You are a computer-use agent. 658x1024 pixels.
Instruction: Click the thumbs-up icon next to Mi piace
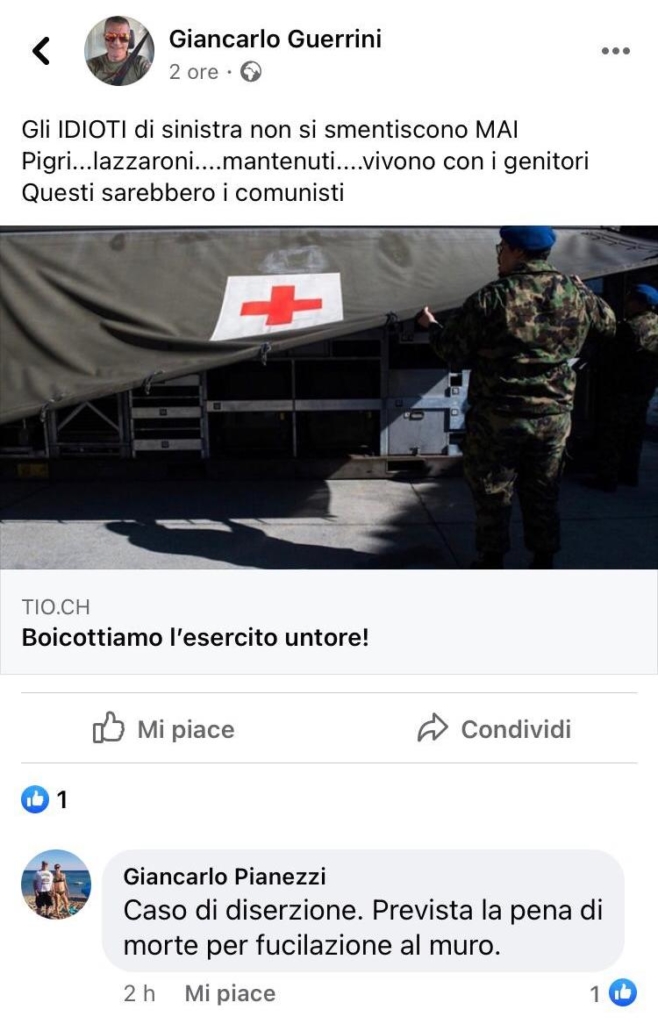coord(108,728)
